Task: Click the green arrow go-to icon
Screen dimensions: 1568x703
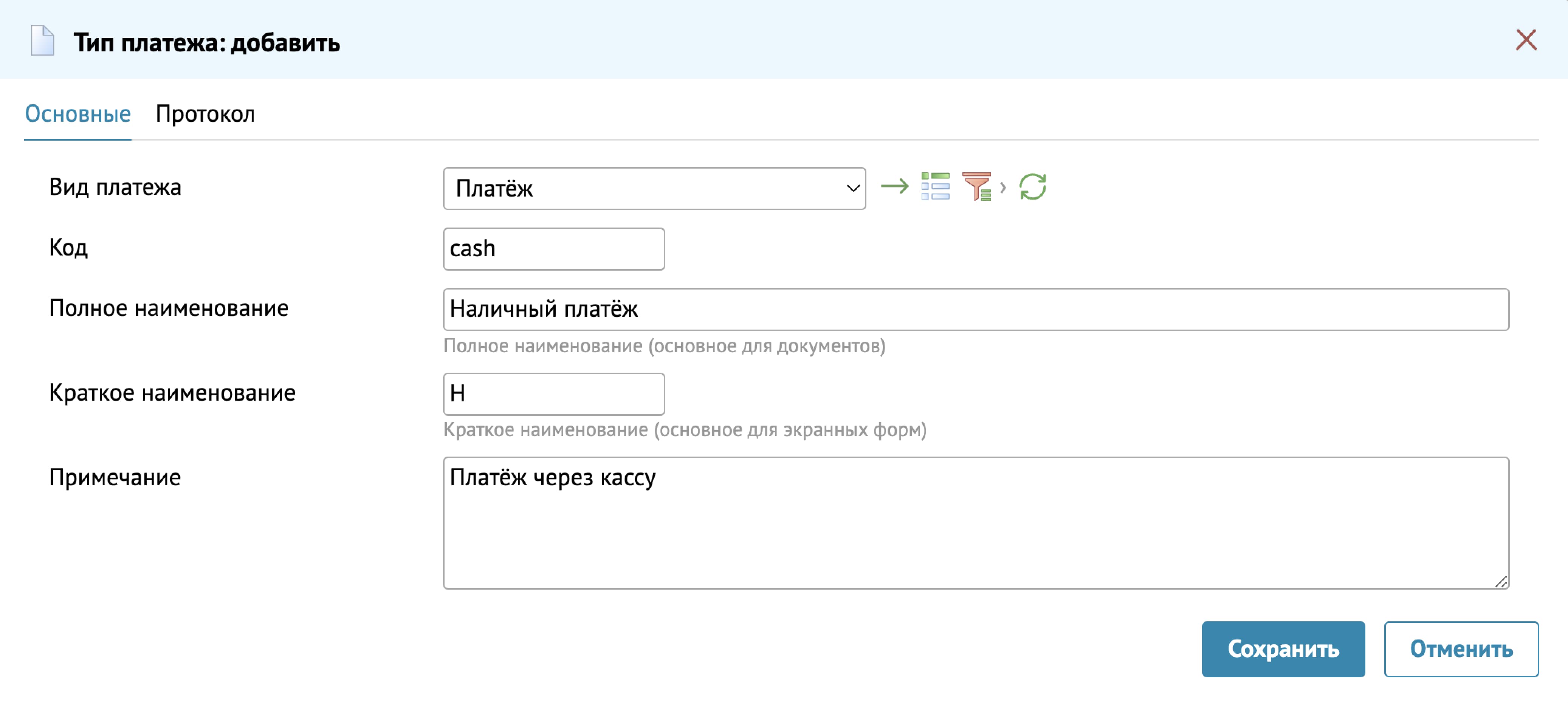Action: 894,186
